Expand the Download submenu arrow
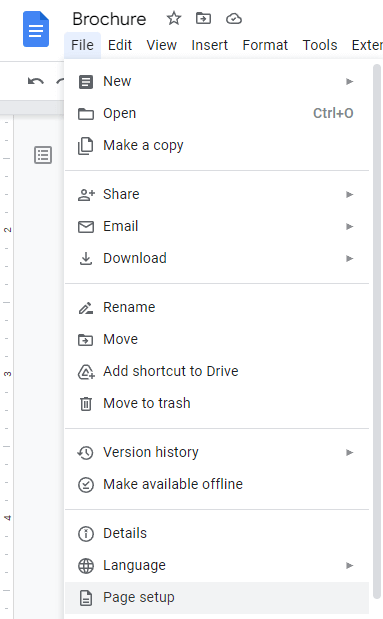 coord(349,258)
